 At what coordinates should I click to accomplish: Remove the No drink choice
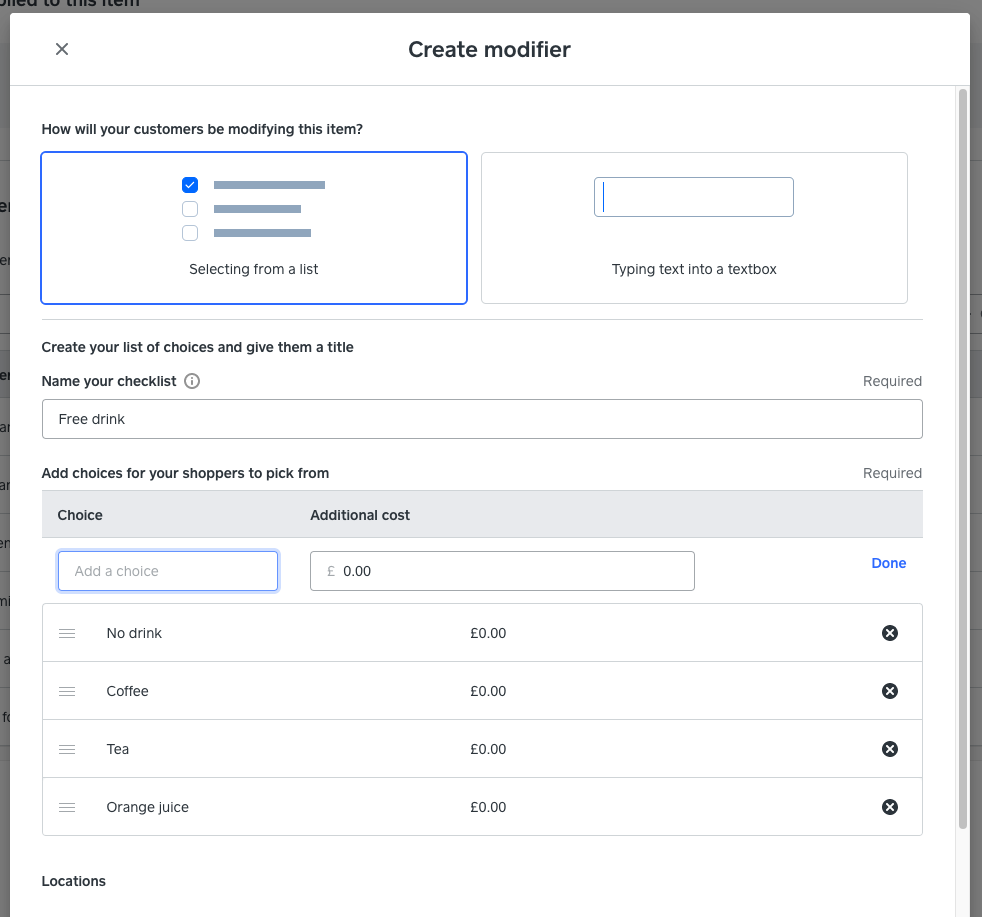pos(889,633)
